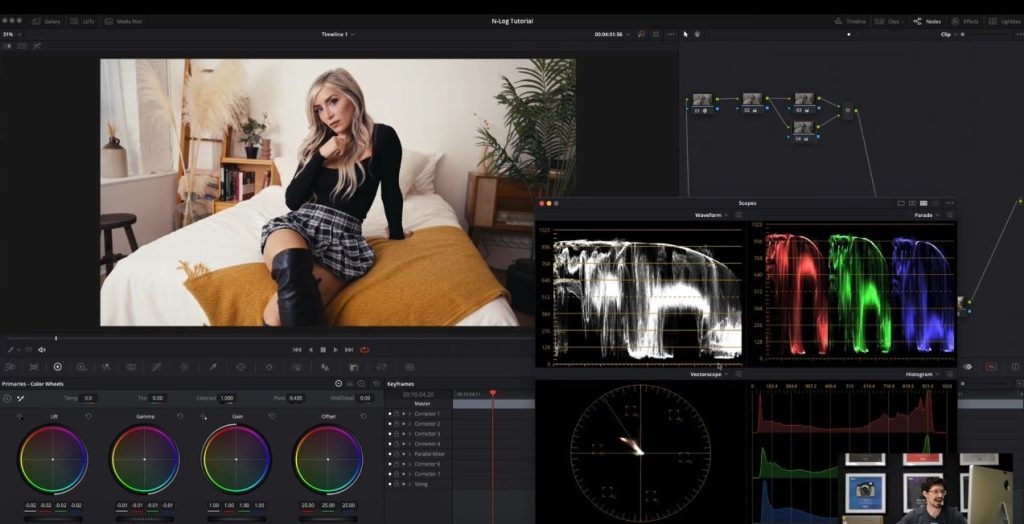
Task: Click the Stop playback button
Action: [x=323, y=349]
